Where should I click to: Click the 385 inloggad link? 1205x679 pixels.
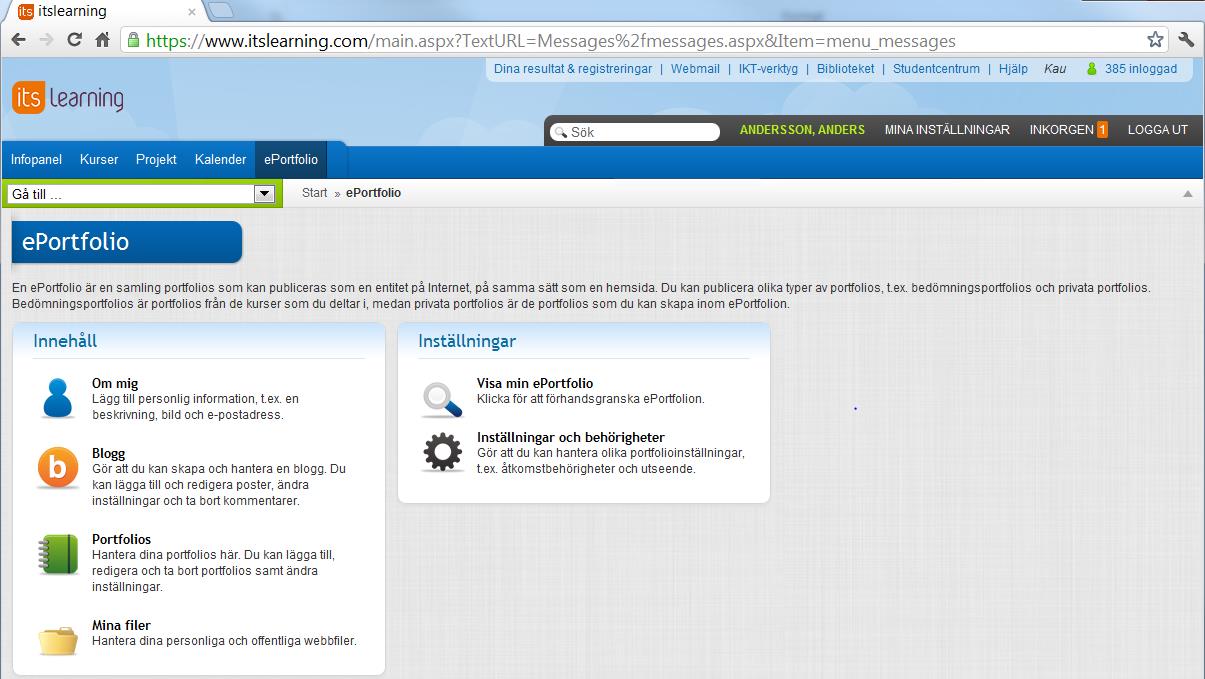pyautogui.click(x=1141, y=69)
